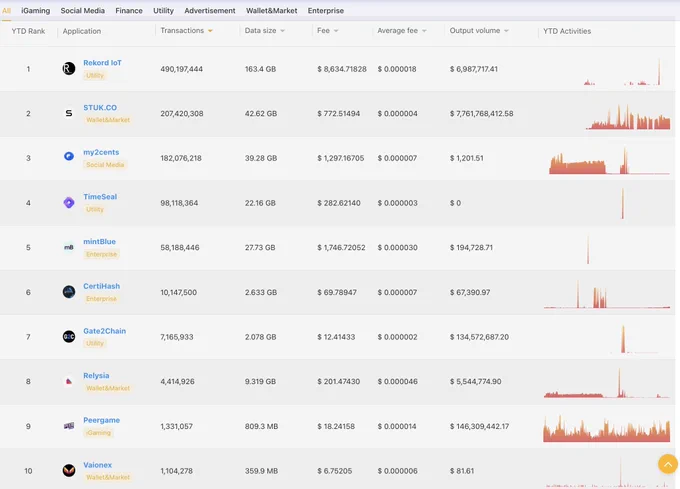Image resolution: width=680 pixels, height=489 pixels.
Task: Click the Utility tag under Gate2Chain
Action: [95, 343]
